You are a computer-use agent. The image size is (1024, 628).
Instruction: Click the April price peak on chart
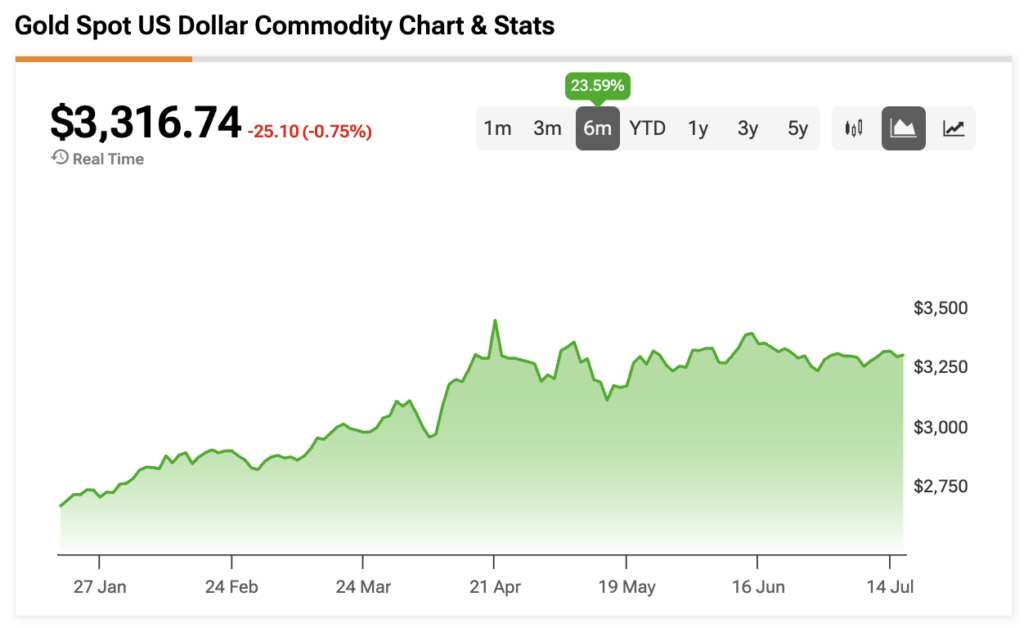(495, 321)
